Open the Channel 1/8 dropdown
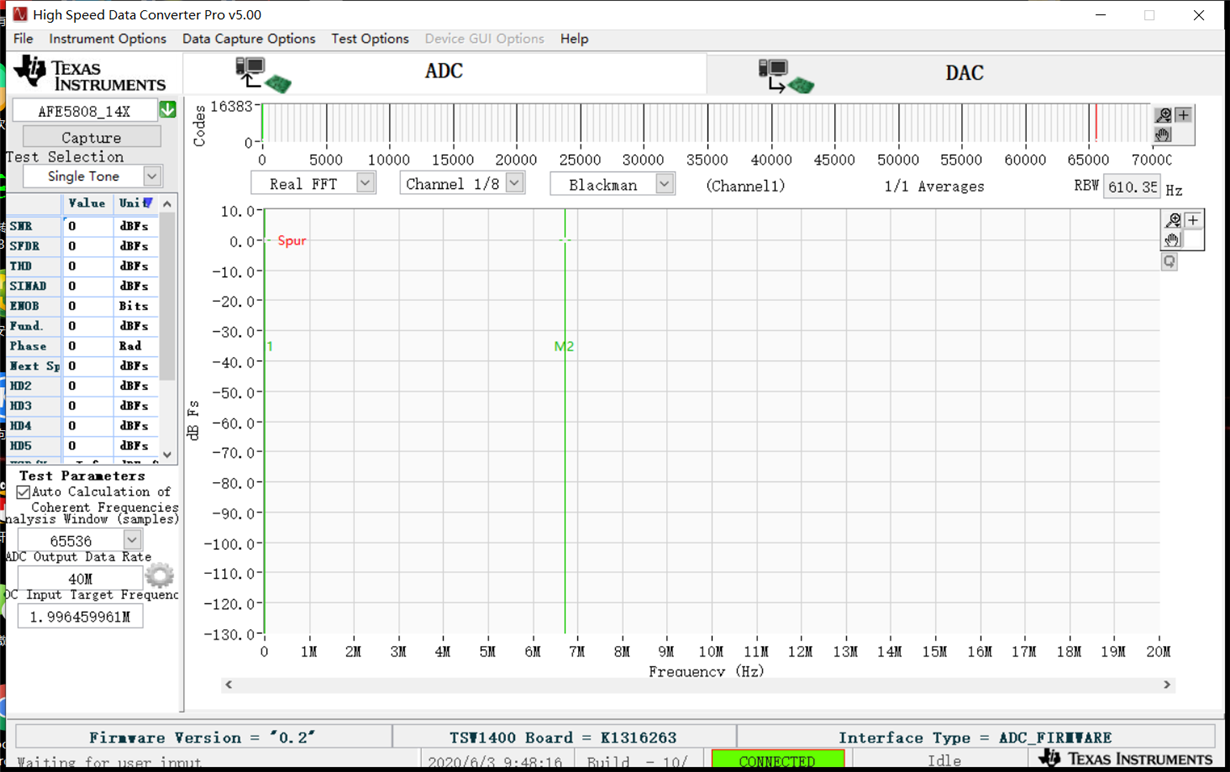Image resolution: width=1230 pixels, height=772 pixels. coord(515,183)
